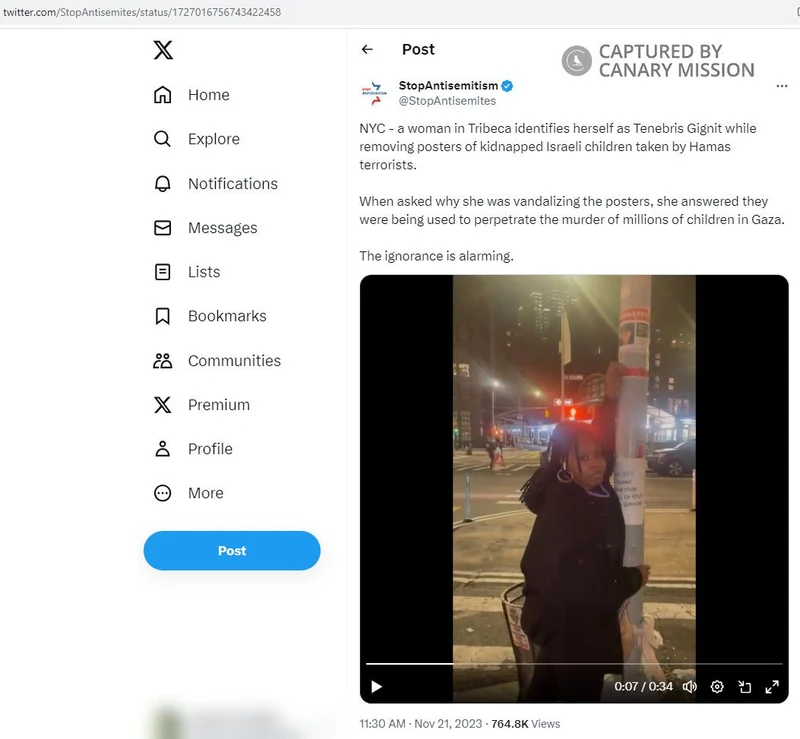Click the "The ignorance is alarming." text
The image size is (800, 739).
pyautogui.click(x=436, y=256)
